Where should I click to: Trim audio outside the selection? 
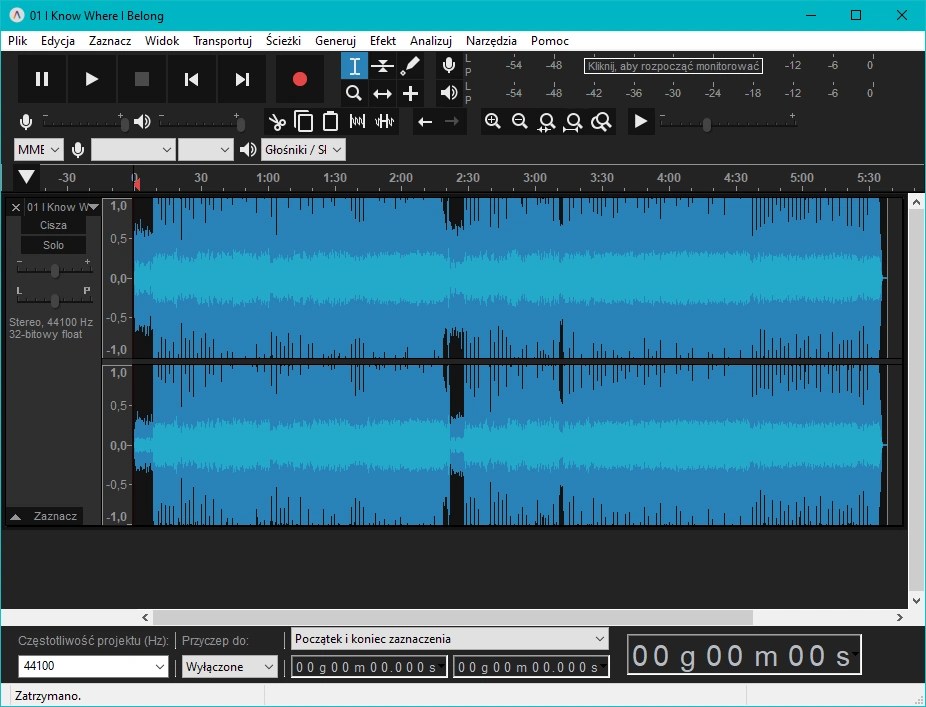pos(357,122)
